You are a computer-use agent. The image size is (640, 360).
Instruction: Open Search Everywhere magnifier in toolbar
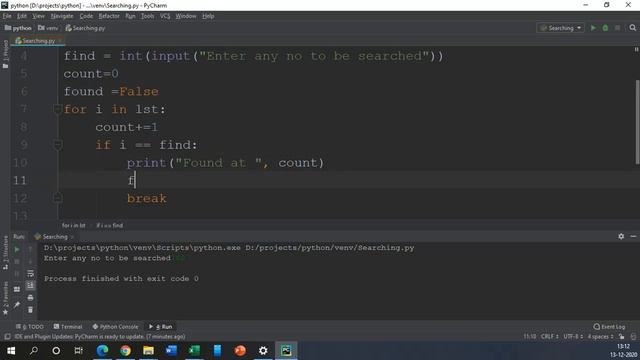point(633,28)
